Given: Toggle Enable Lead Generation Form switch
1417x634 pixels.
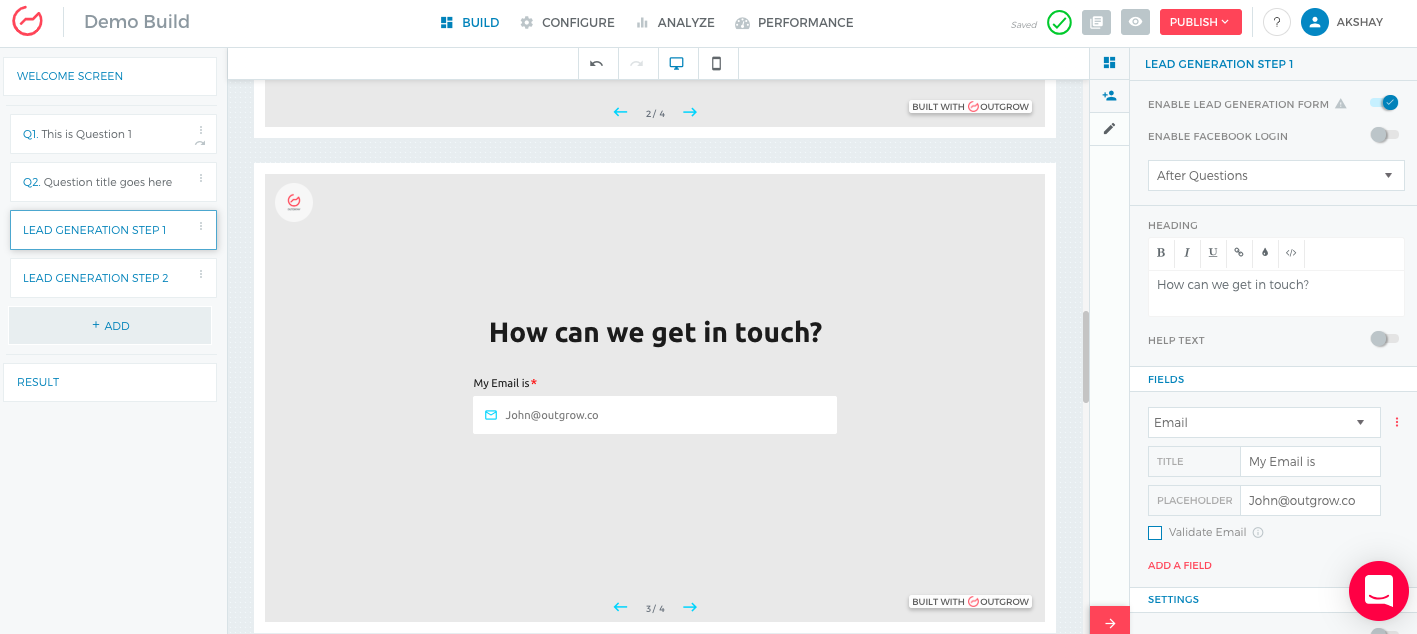Looking at the screenshot, I should (1384, 103).
